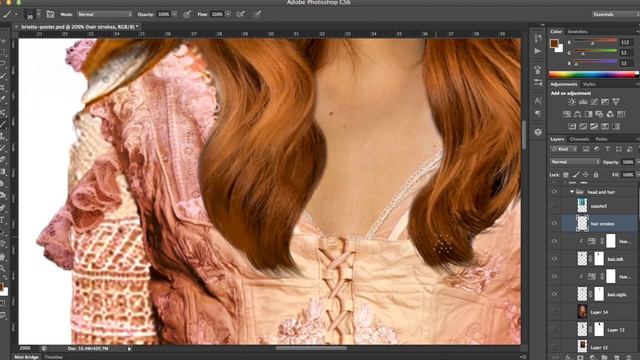
Task: Click the green channel G slider
Action: (596, 52)
